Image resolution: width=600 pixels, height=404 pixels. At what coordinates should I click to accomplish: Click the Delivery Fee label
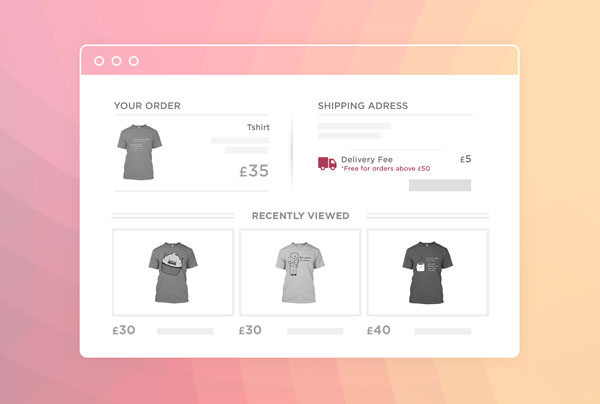point(367,160)
